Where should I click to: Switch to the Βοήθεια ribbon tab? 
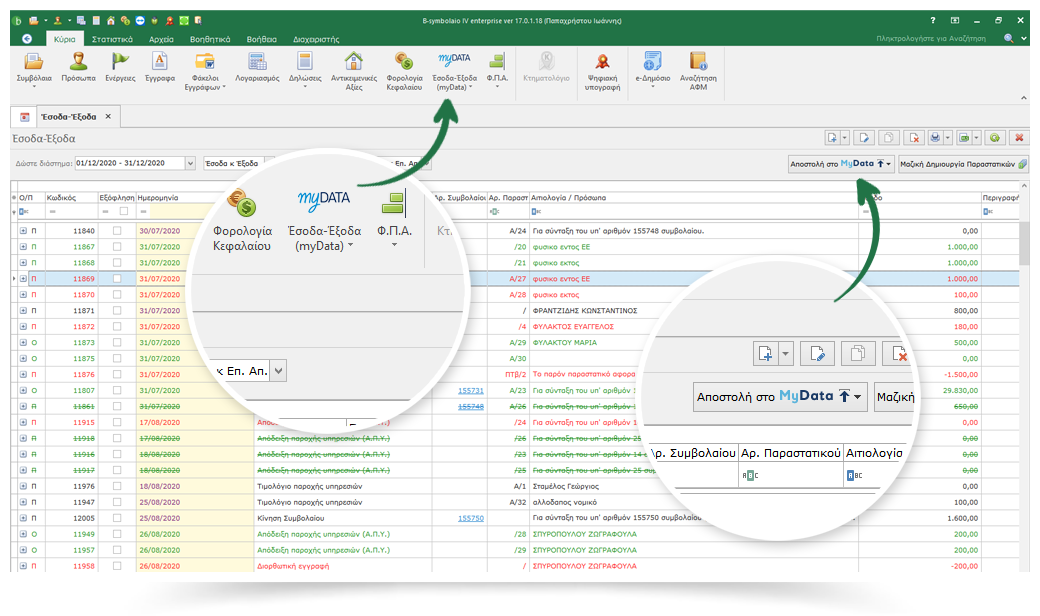[261, 39]
